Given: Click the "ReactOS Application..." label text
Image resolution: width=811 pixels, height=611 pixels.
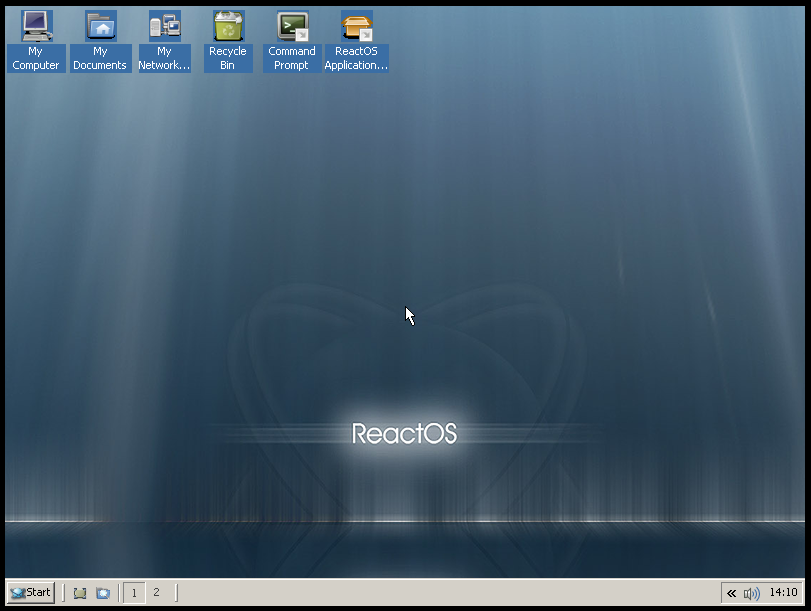Looking at the screenshot, I should tap(356, 58).
